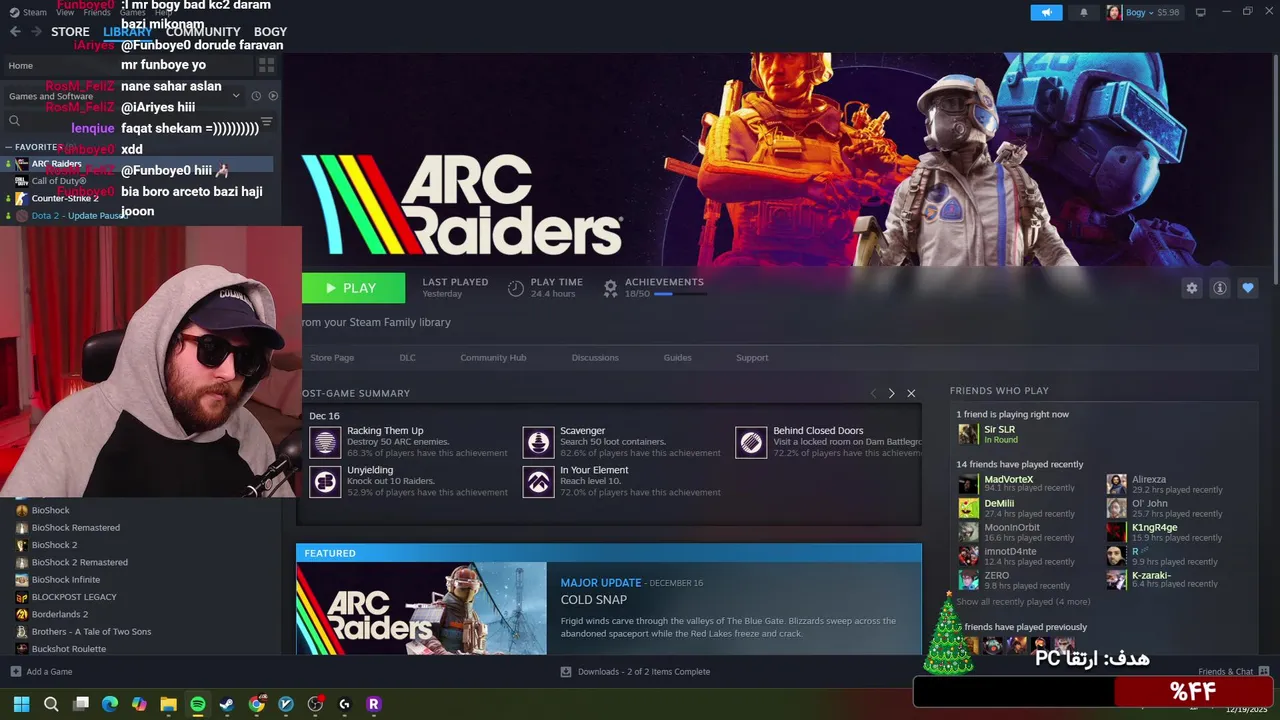This screenshot has width=1280, height=720.
Task: Click the Unyielding achievement icon
Action: (325, 482)
